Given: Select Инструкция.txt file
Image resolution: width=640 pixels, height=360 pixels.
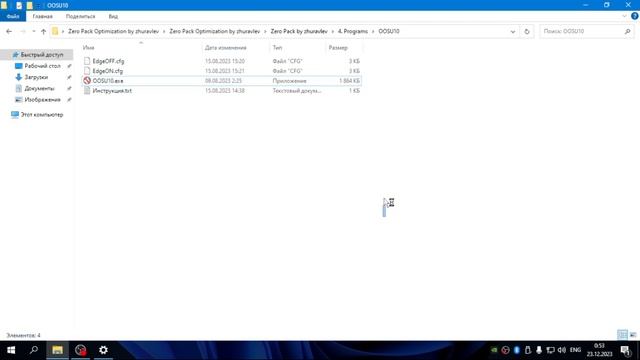Looking at the screenshot, I should click(112, 91).
